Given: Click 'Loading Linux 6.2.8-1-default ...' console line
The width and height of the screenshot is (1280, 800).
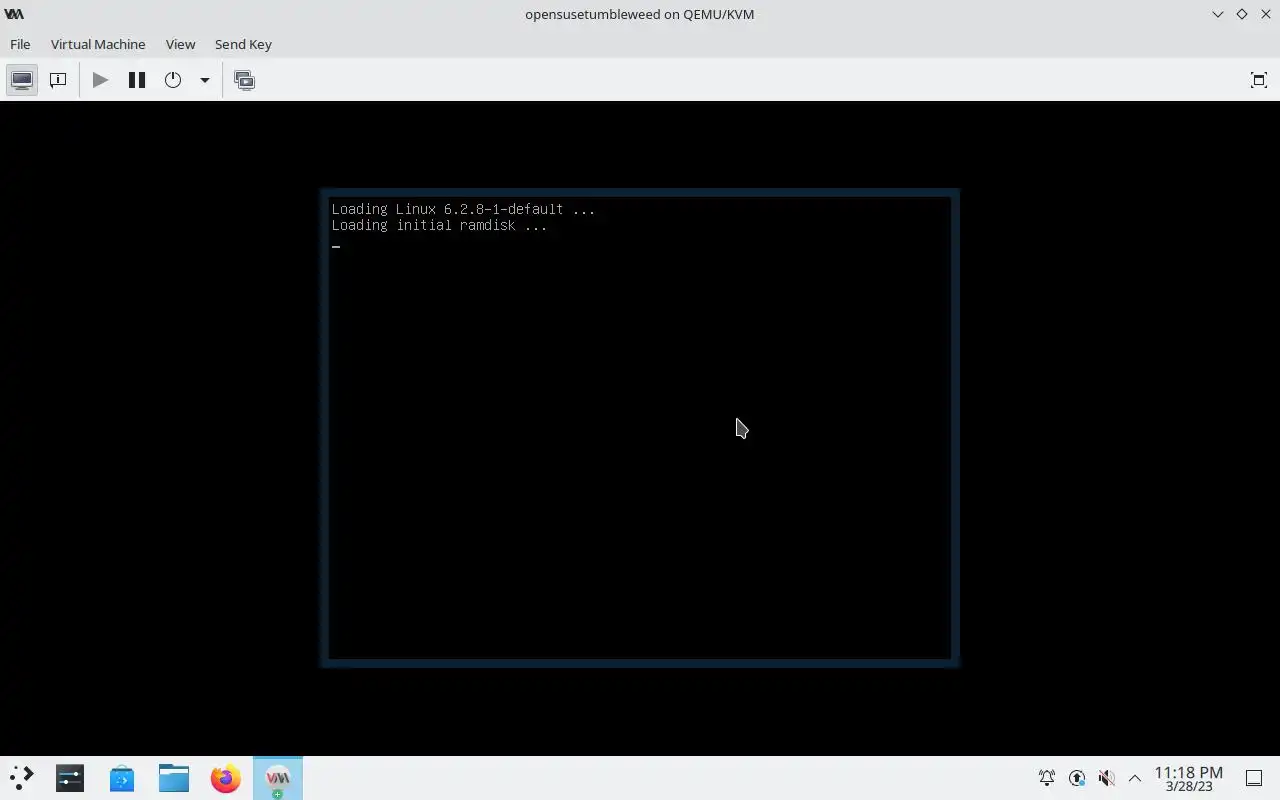Looking at the screenshot, I should pos(463,209).
